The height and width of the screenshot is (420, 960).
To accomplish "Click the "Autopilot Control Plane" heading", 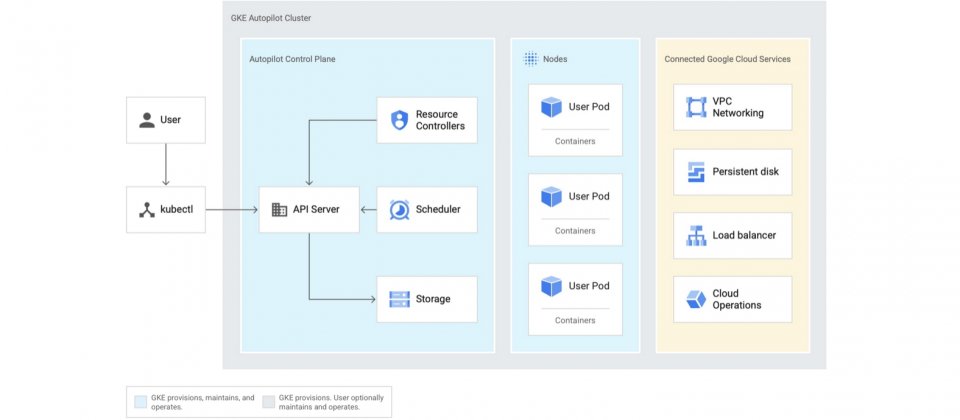I will point(292,59).
